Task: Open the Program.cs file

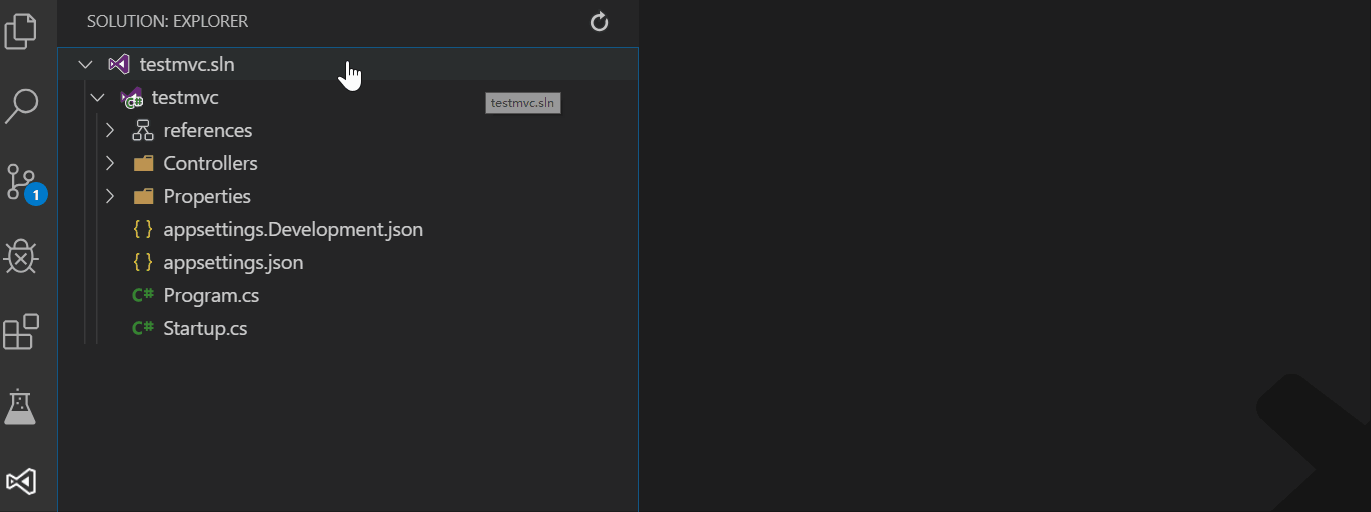Action: point(212,295)
